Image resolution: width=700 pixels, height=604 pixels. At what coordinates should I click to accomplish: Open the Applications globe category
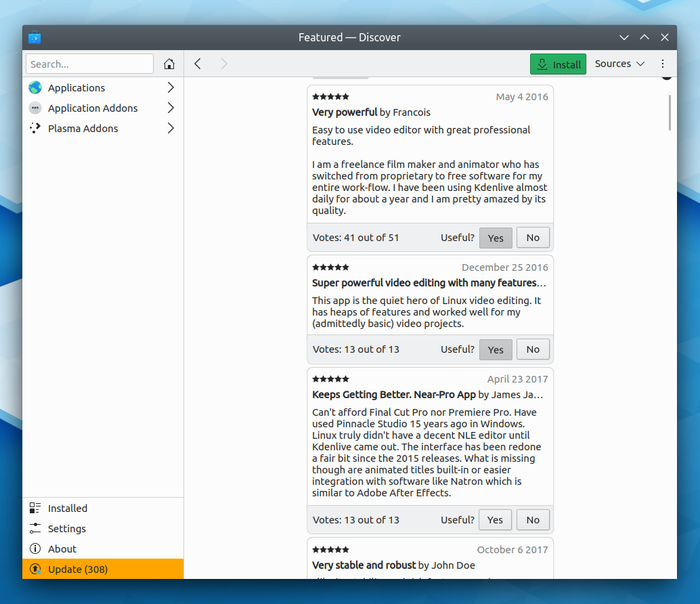coord(35,87)
